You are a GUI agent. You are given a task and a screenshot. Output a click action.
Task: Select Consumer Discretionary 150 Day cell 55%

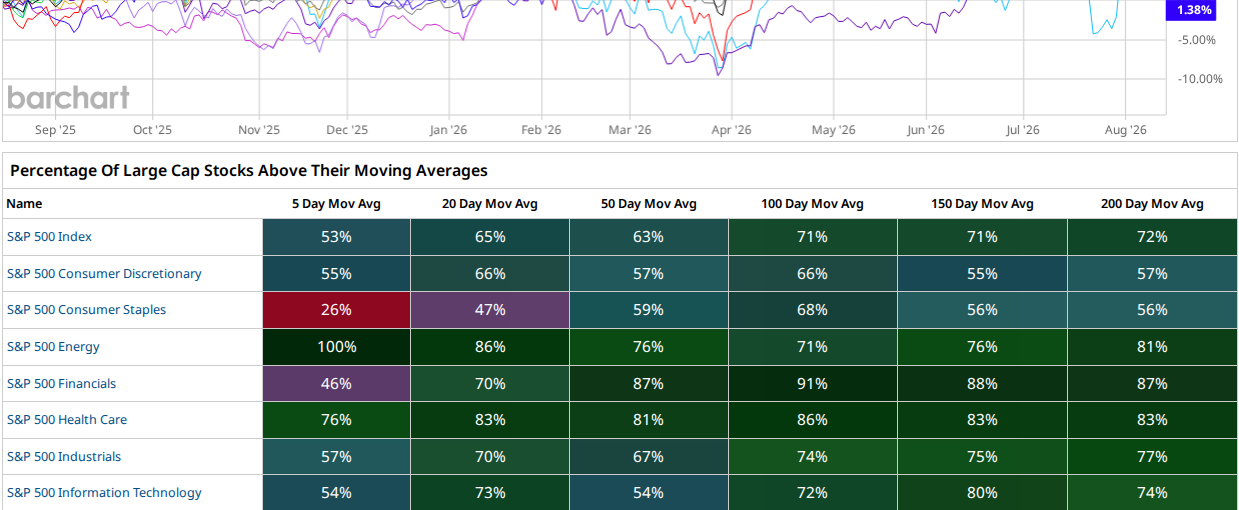pos(982,274)
